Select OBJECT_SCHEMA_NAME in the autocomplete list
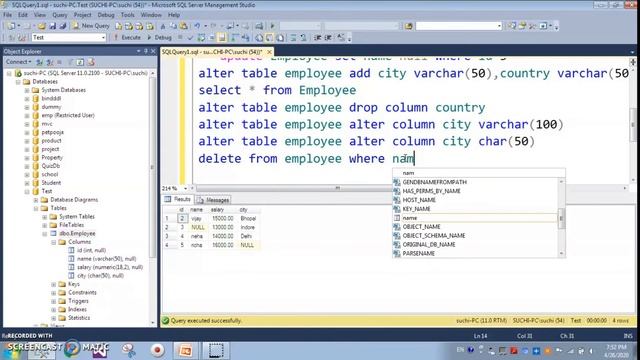The height and width of the screenshot is (360, 640). 476,236
